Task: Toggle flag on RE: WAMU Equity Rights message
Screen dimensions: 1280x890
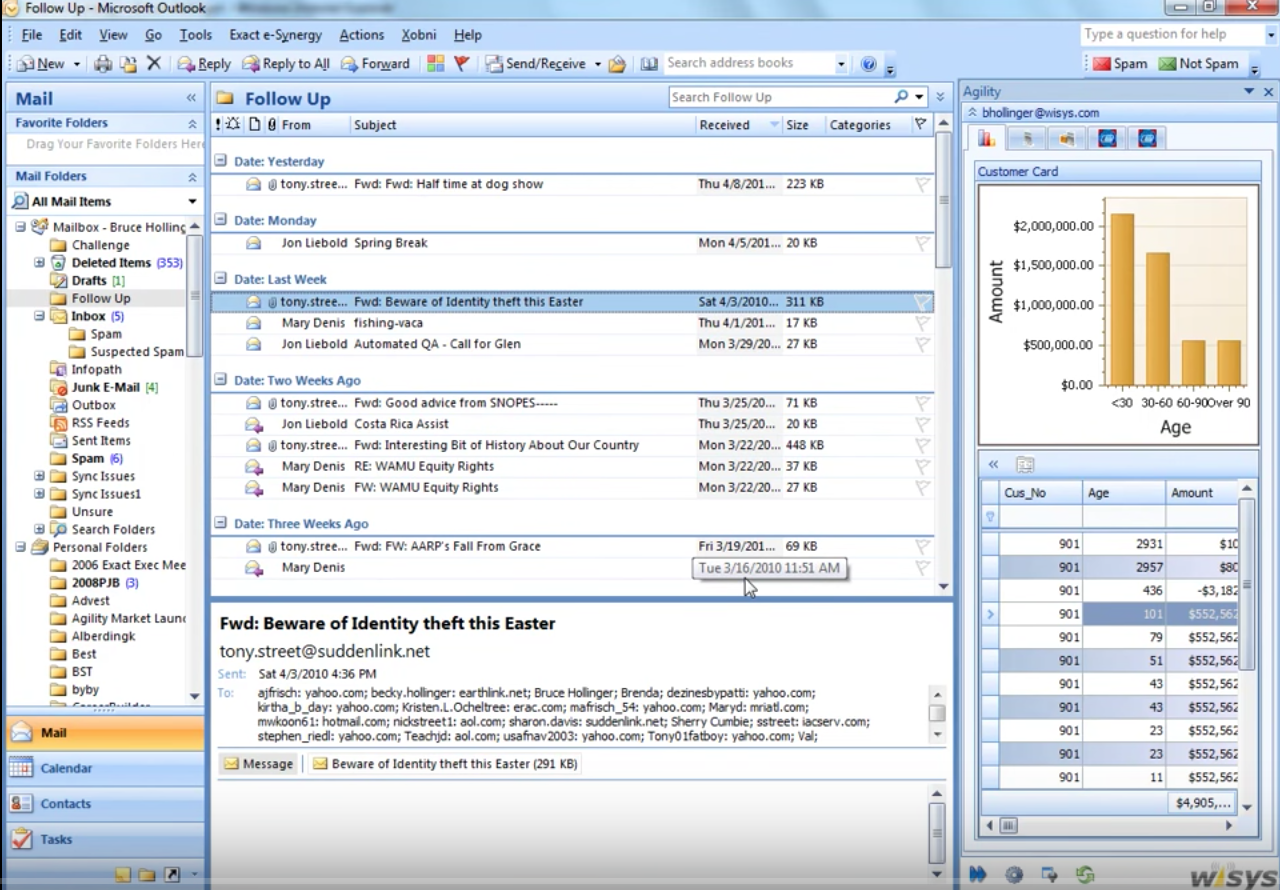Action: click(922, 466)
